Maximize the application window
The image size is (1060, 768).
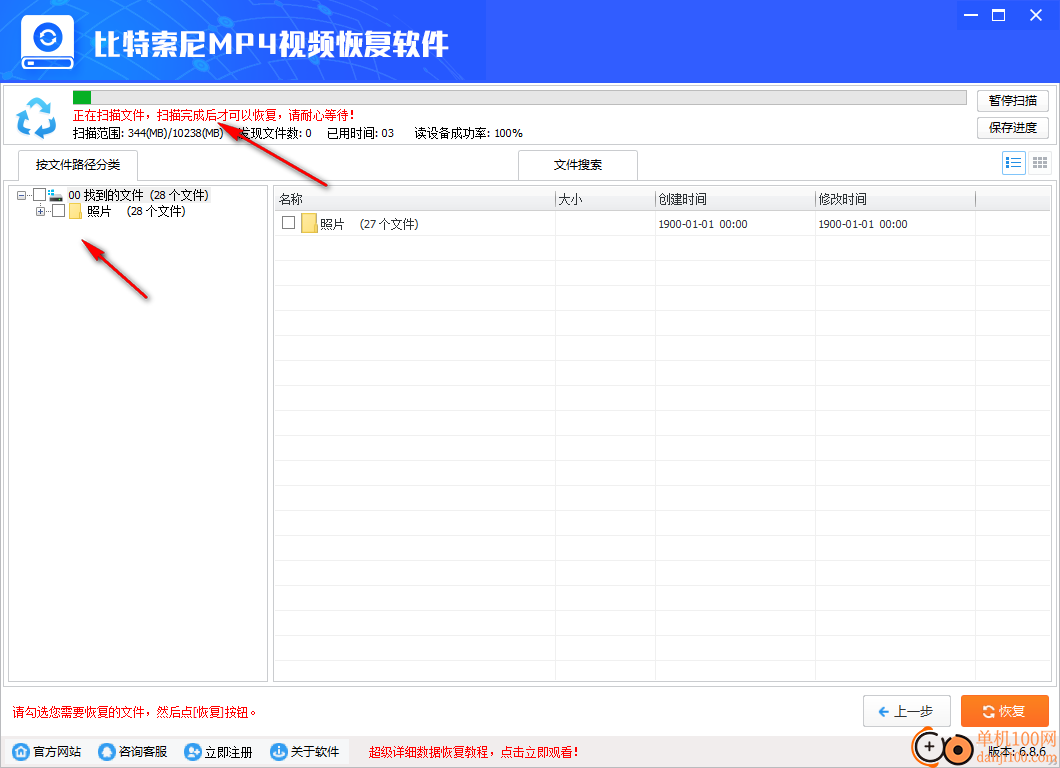coord(998,15)
